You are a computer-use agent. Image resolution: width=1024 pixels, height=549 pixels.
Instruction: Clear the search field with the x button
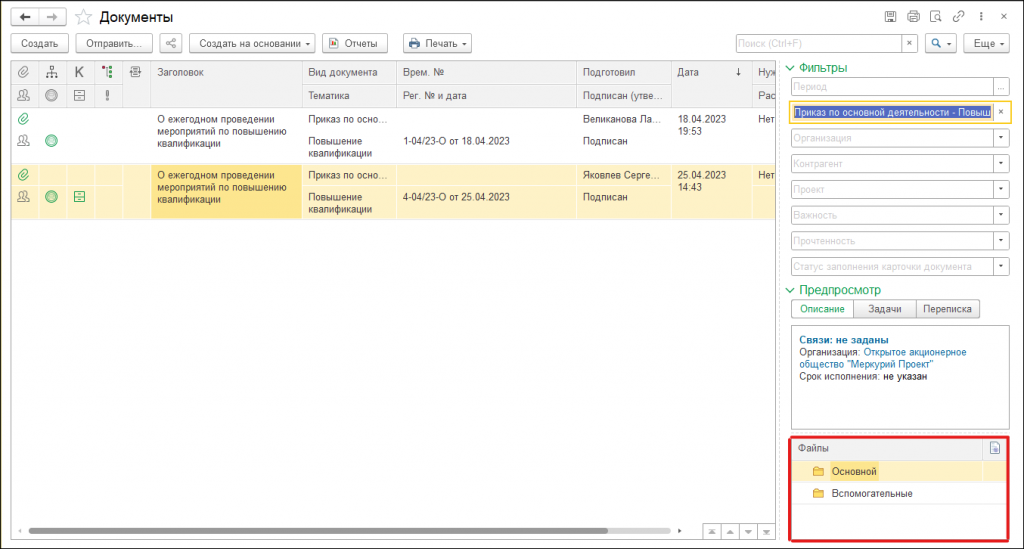point(909,43)
